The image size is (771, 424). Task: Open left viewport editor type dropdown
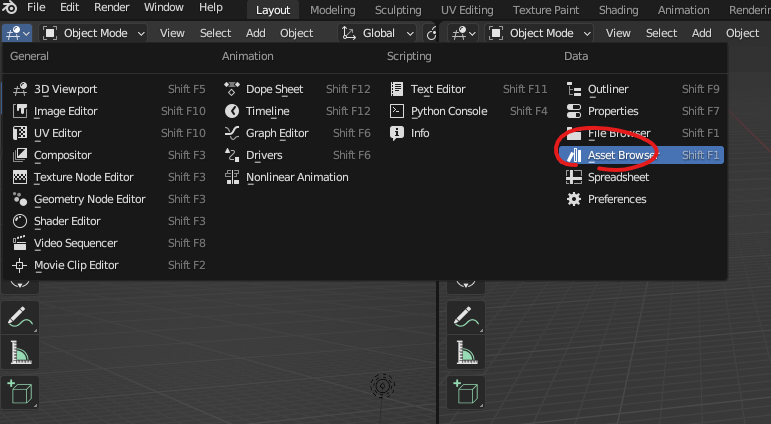click(17, 33)
